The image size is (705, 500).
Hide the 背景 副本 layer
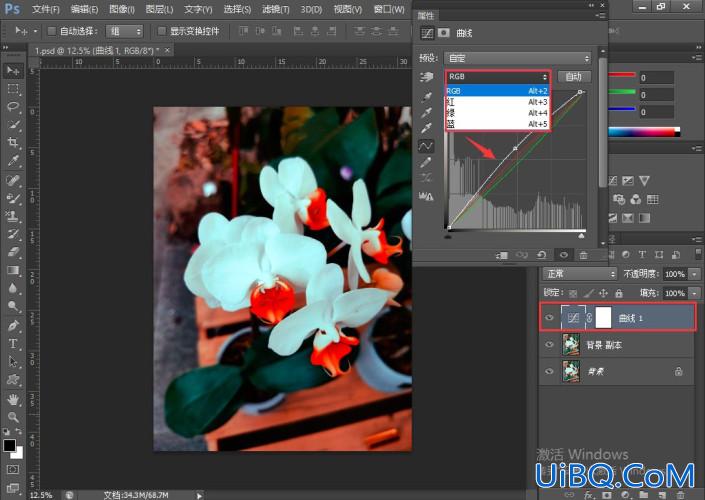pyautogui.click(x=549, y=345)
